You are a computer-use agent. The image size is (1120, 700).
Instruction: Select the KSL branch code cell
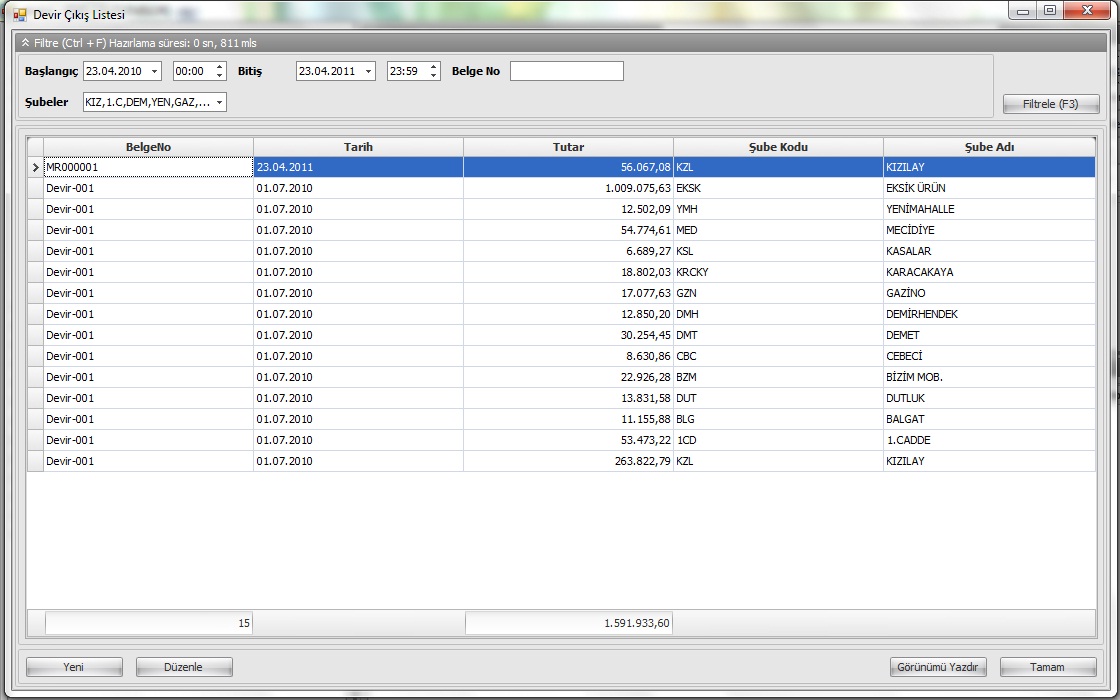(x=779, y=251)
